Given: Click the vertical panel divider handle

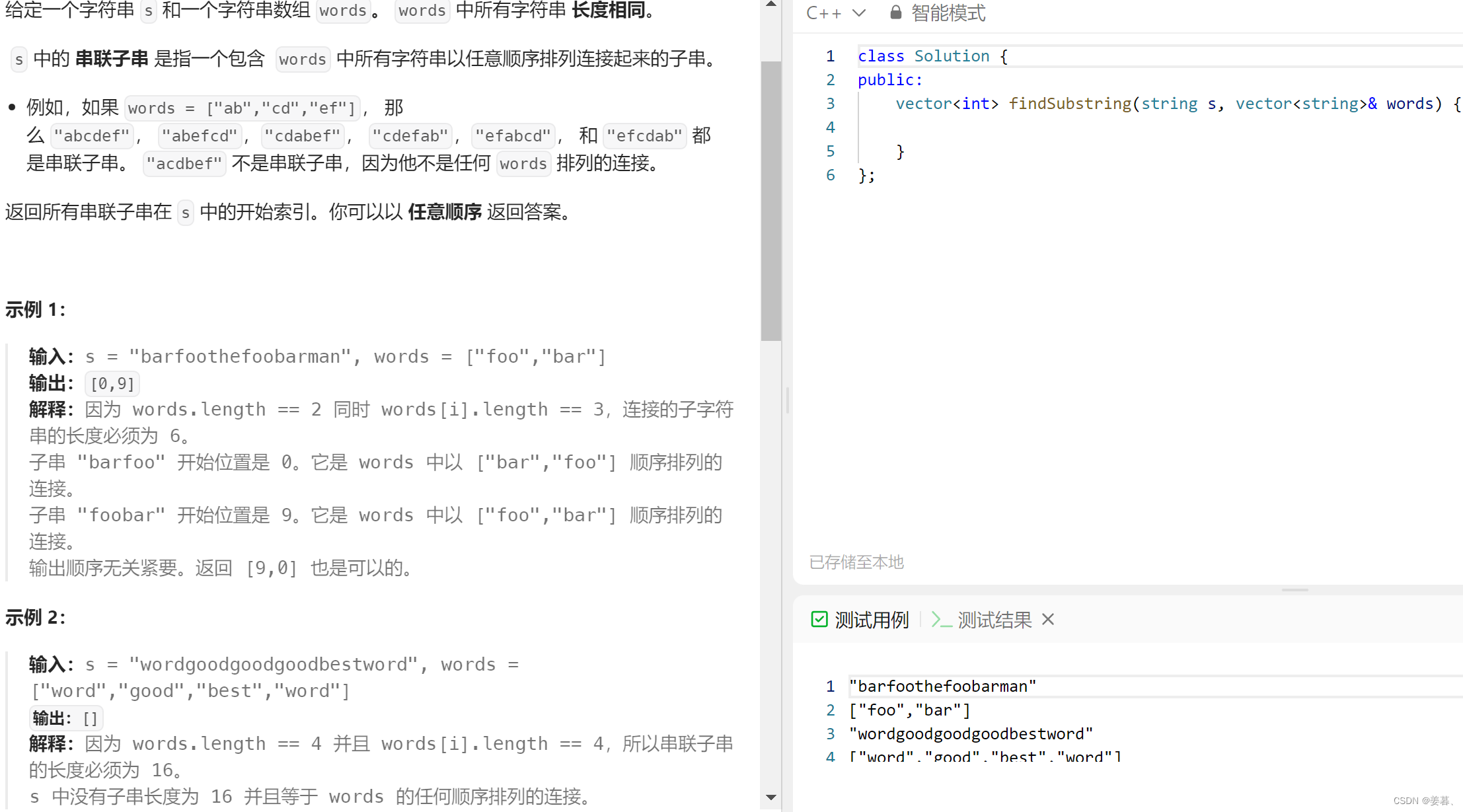Looking at the screenshot, I should point(787,400).
